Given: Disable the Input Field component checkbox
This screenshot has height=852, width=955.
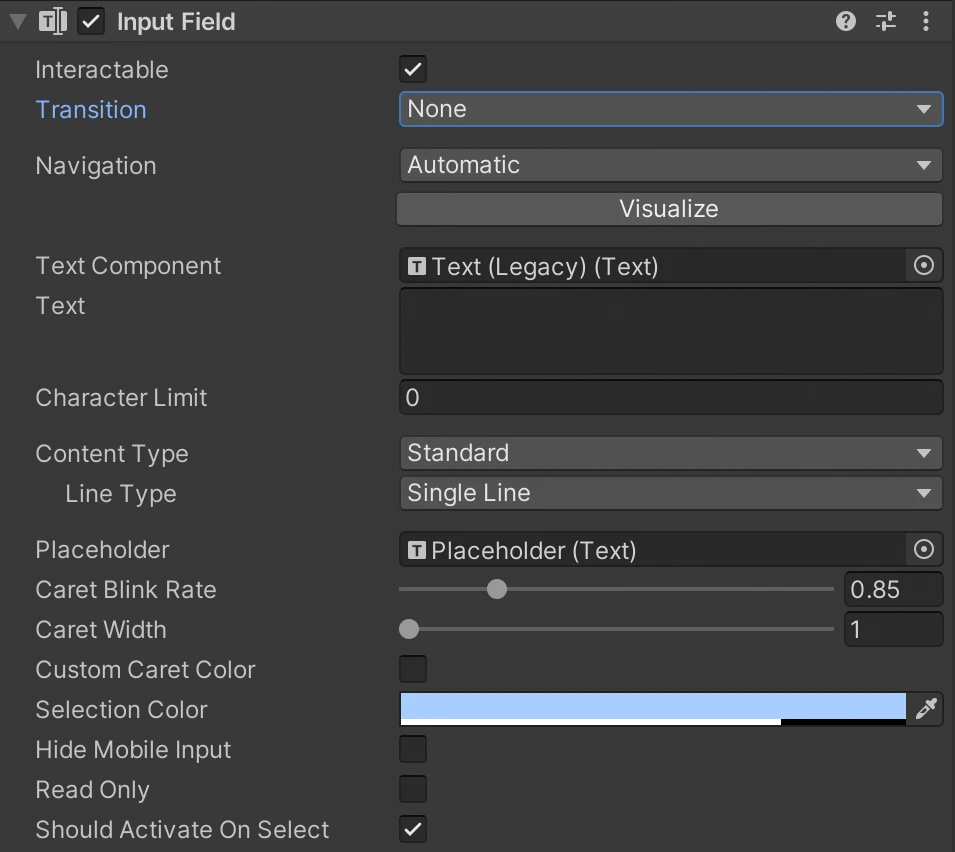Looking at the screenshot, I should pos(91,21).
